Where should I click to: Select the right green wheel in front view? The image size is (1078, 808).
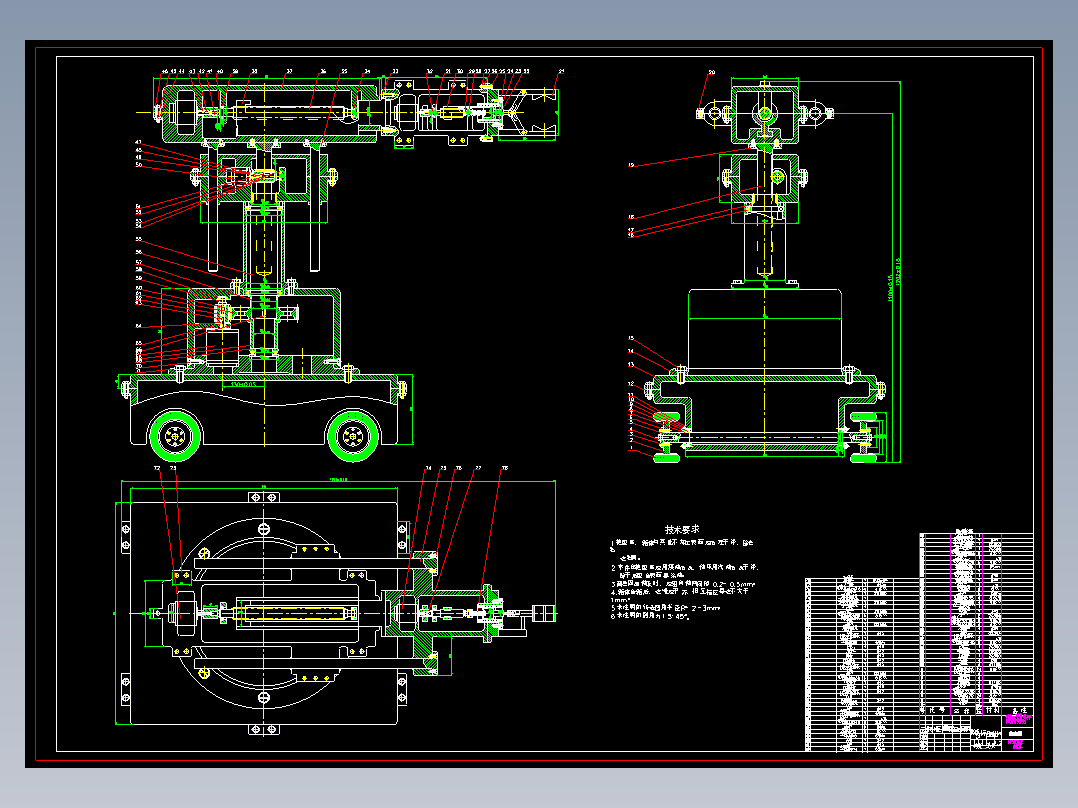click(353, 436)
